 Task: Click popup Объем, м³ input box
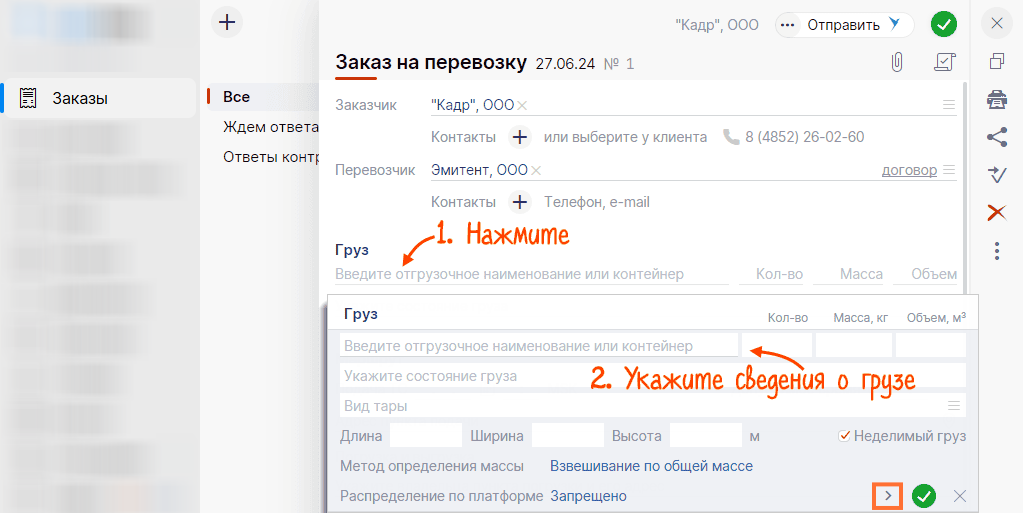930,345
